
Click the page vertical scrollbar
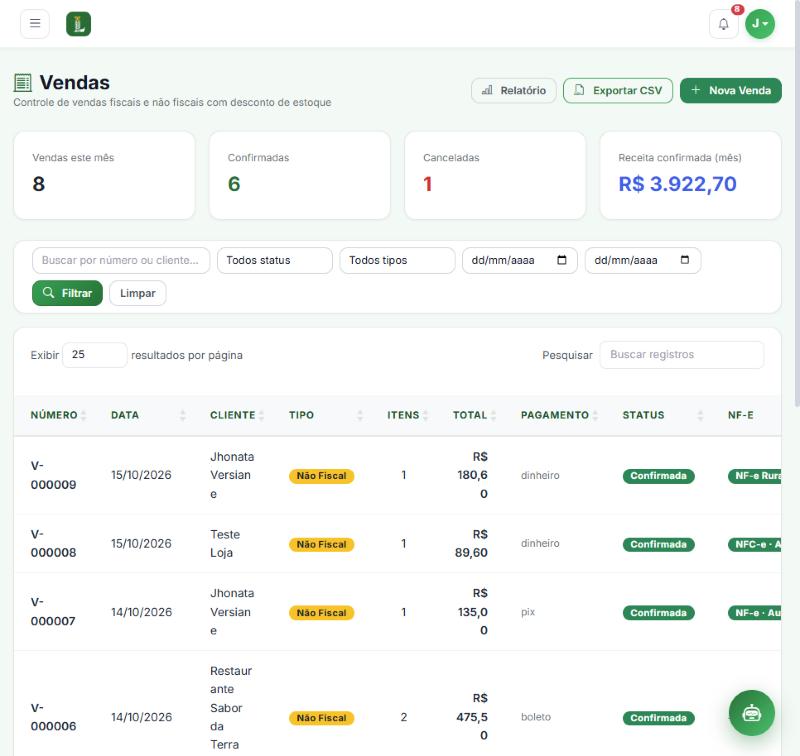click(x=797, y=204)
